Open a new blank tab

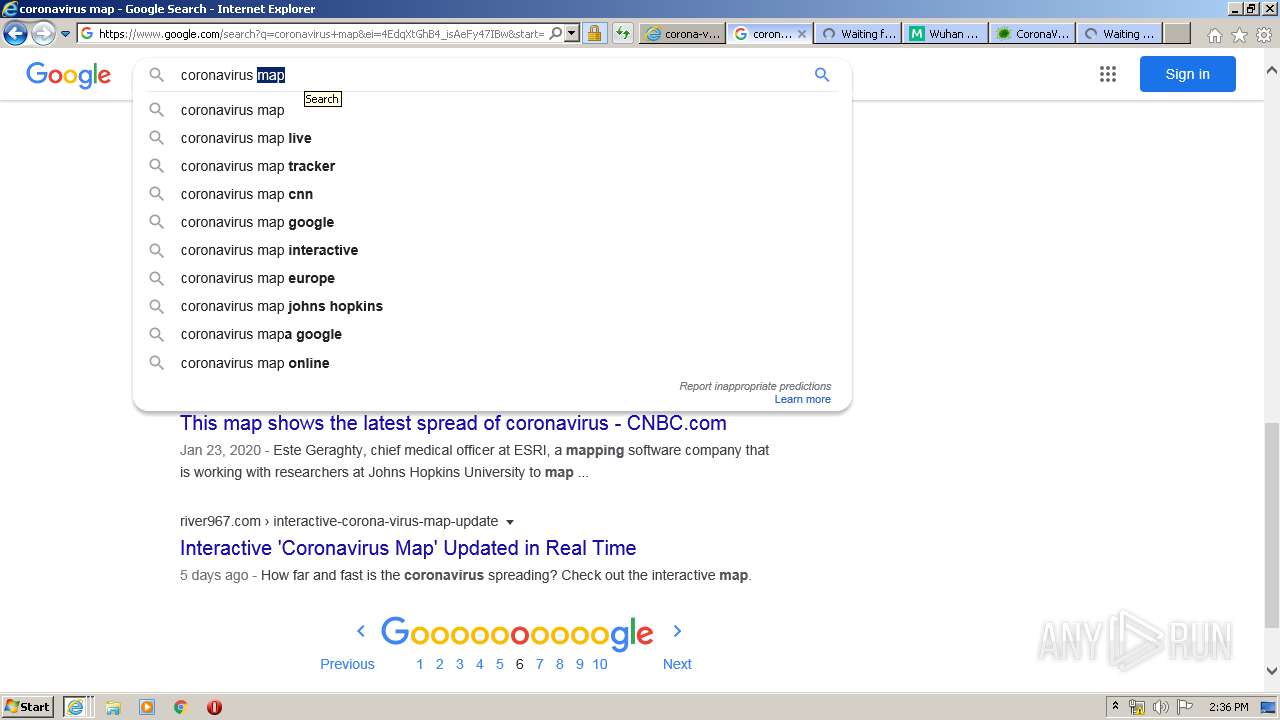1177,33
